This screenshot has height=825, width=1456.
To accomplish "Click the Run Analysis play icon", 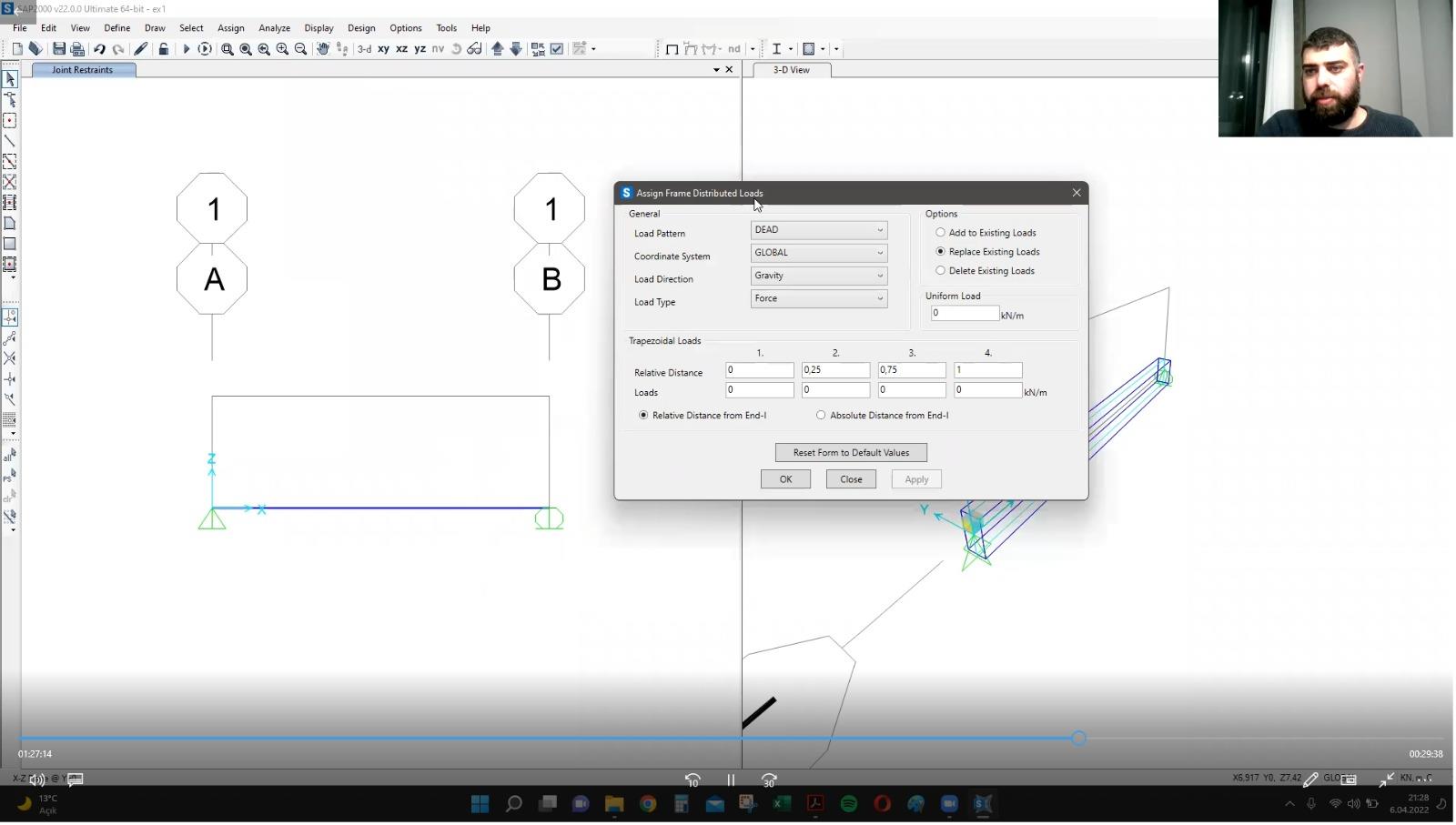I will click(186, 49).
